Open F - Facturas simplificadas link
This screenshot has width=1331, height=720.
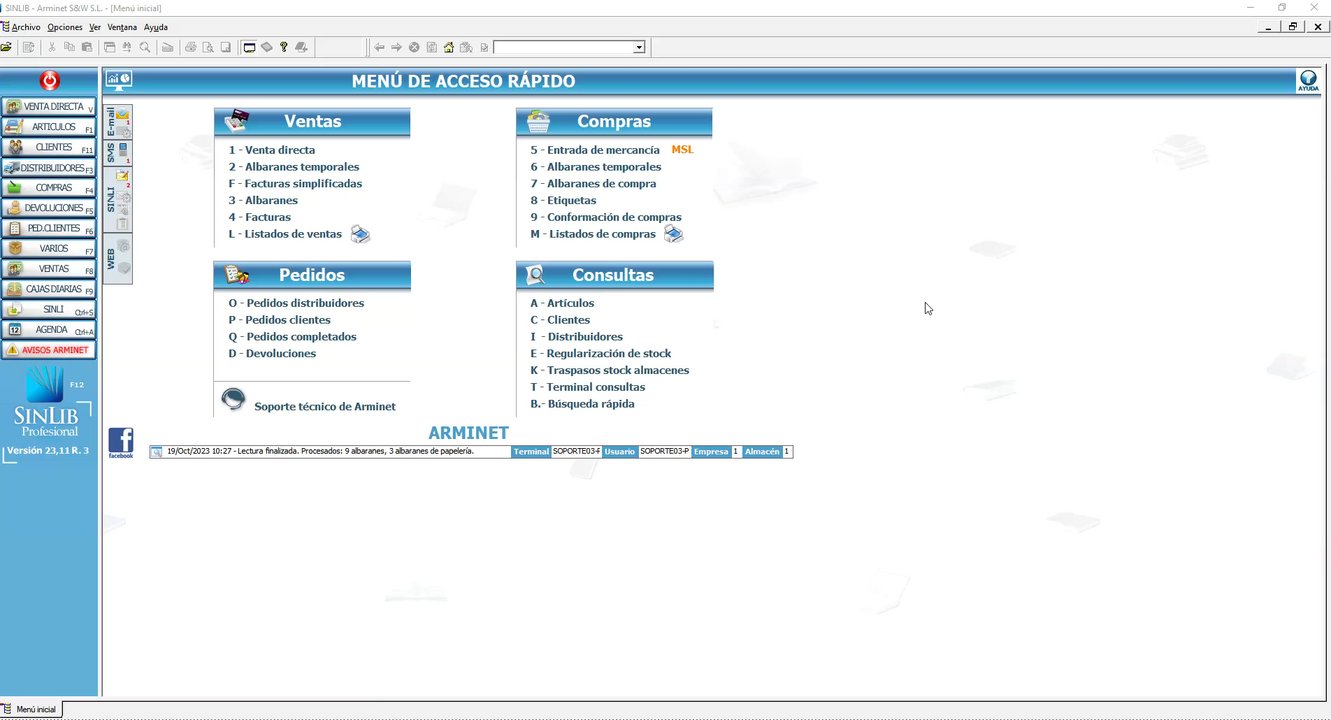(295, 184)
